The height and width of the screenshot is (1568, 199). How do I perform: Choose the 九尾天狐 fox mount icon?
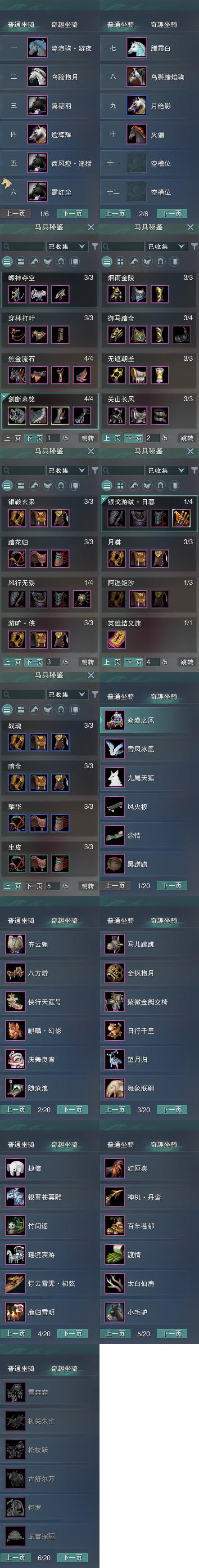(114, 777)
